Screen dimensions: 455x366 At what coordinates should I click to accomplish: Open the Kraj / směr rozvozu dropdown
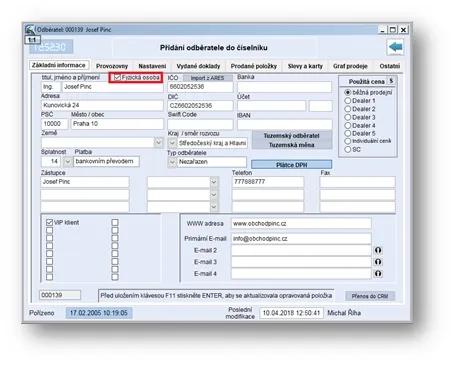(x=172, y=143)
